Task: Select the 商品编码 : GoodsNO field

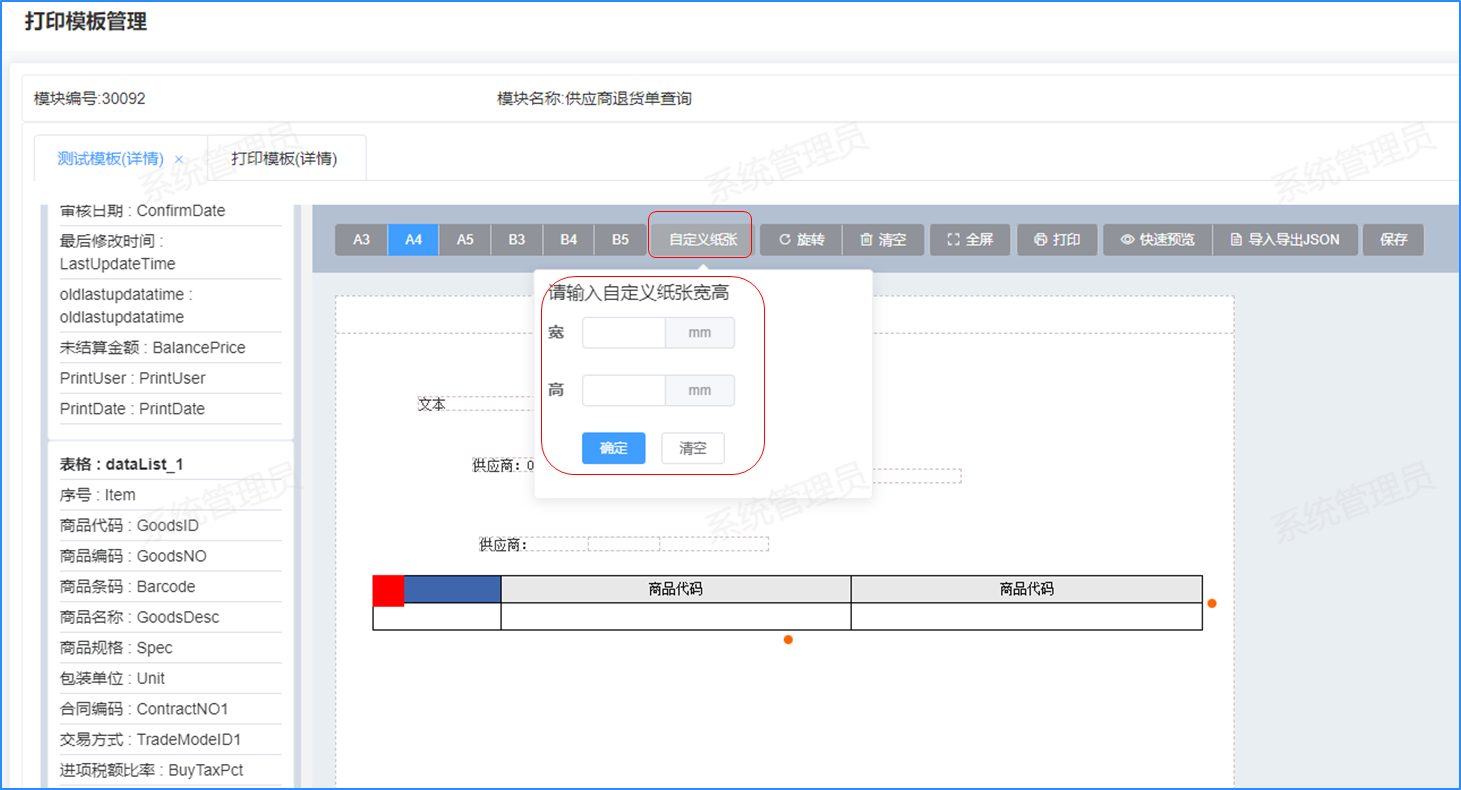Action: click(170, 556)
